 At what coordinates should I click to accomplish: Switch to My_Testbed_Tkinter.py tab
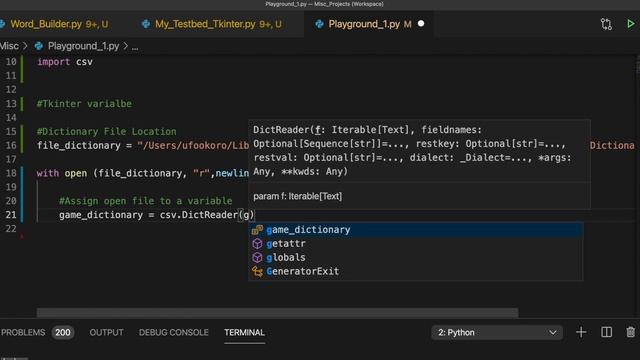point(212,24)
